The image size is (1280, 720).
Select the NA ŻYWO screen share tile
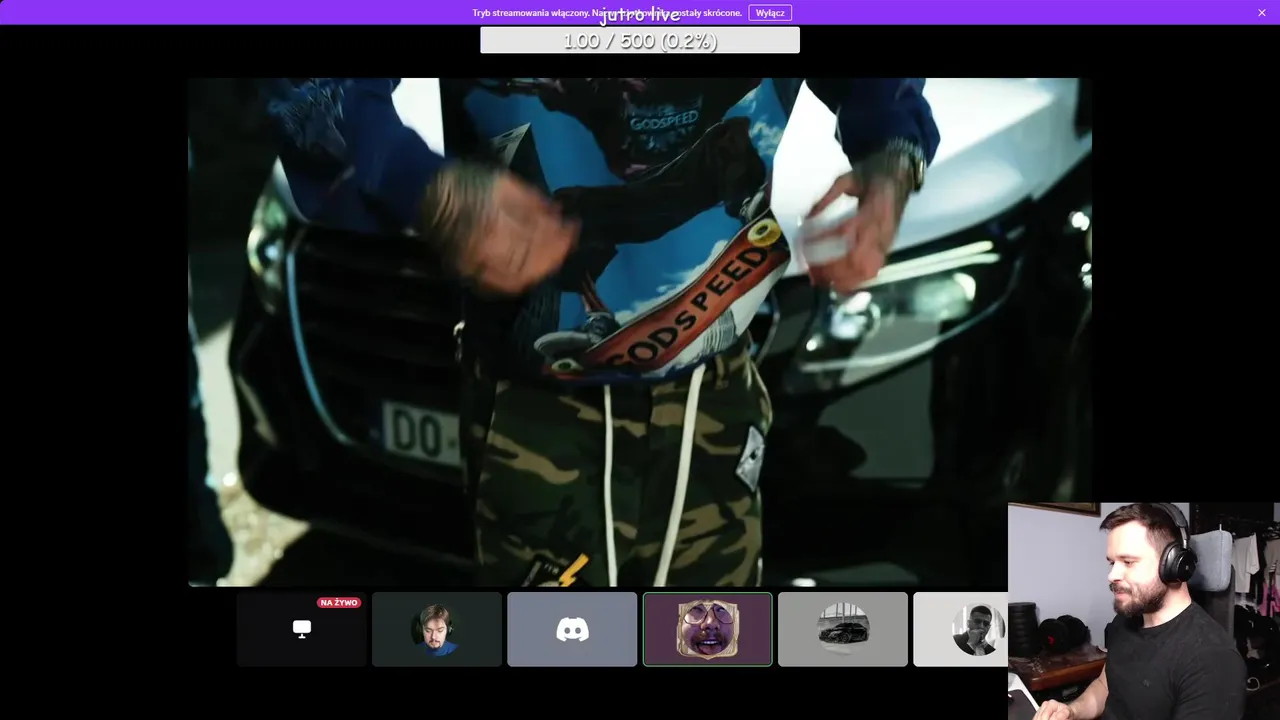[302, 629]
